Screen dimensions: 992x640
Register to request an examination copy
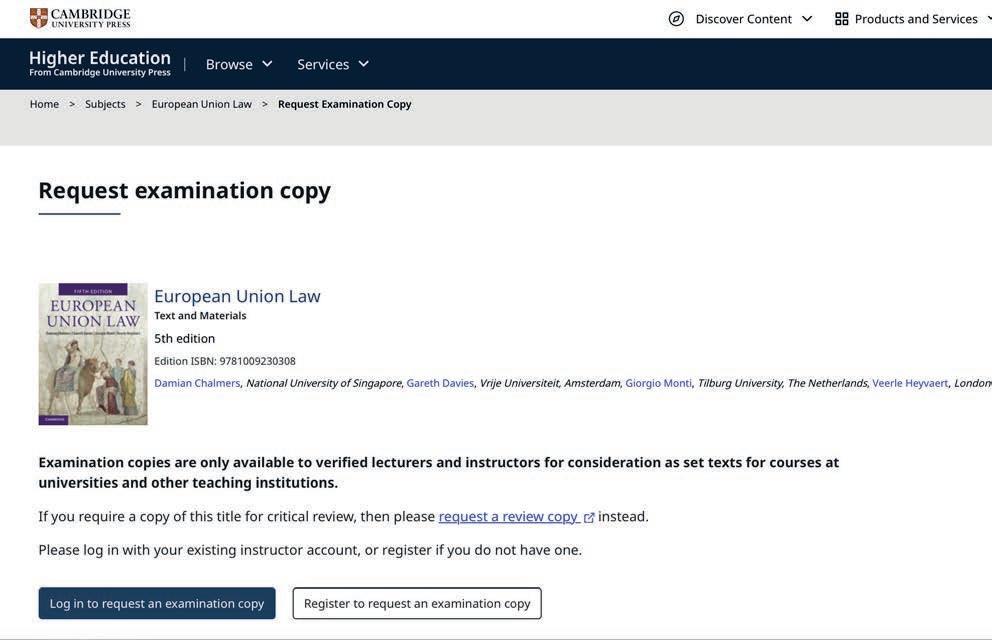pos(417,603)
